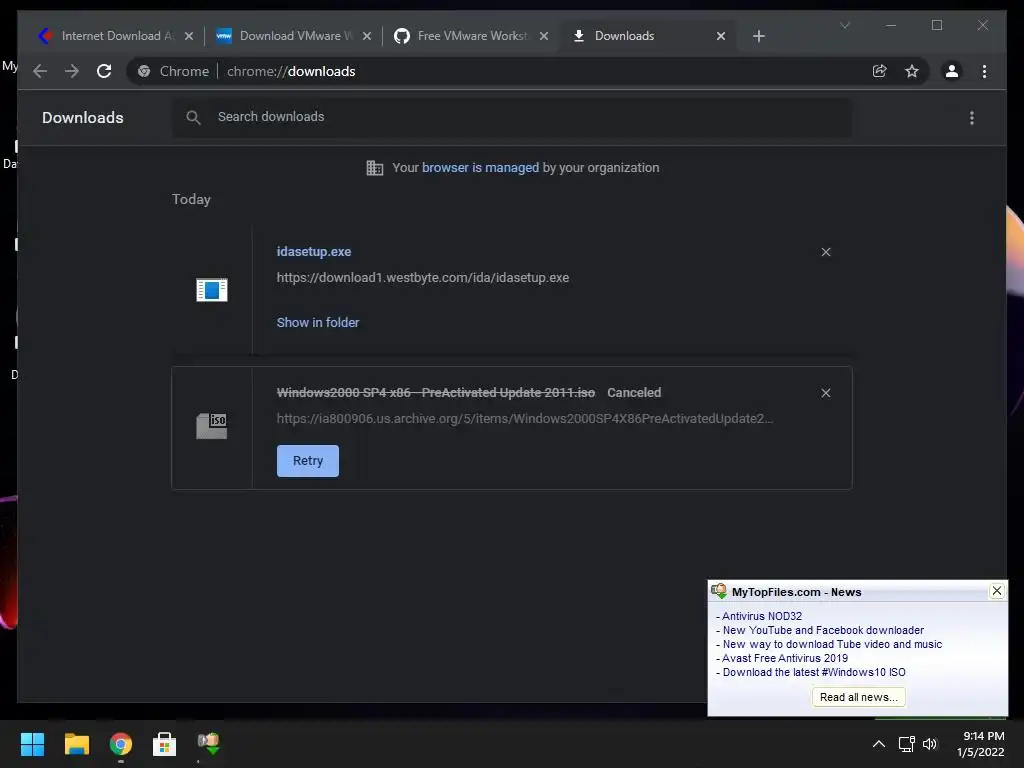Remove the canceled Windows2000 ISO entry

[x=825, y=393]
